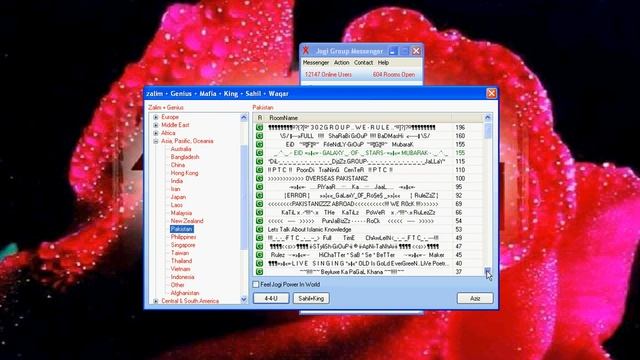Click the 4-4-U button
Viewport: 640px width, 360px height.
[x=271, y=298]
